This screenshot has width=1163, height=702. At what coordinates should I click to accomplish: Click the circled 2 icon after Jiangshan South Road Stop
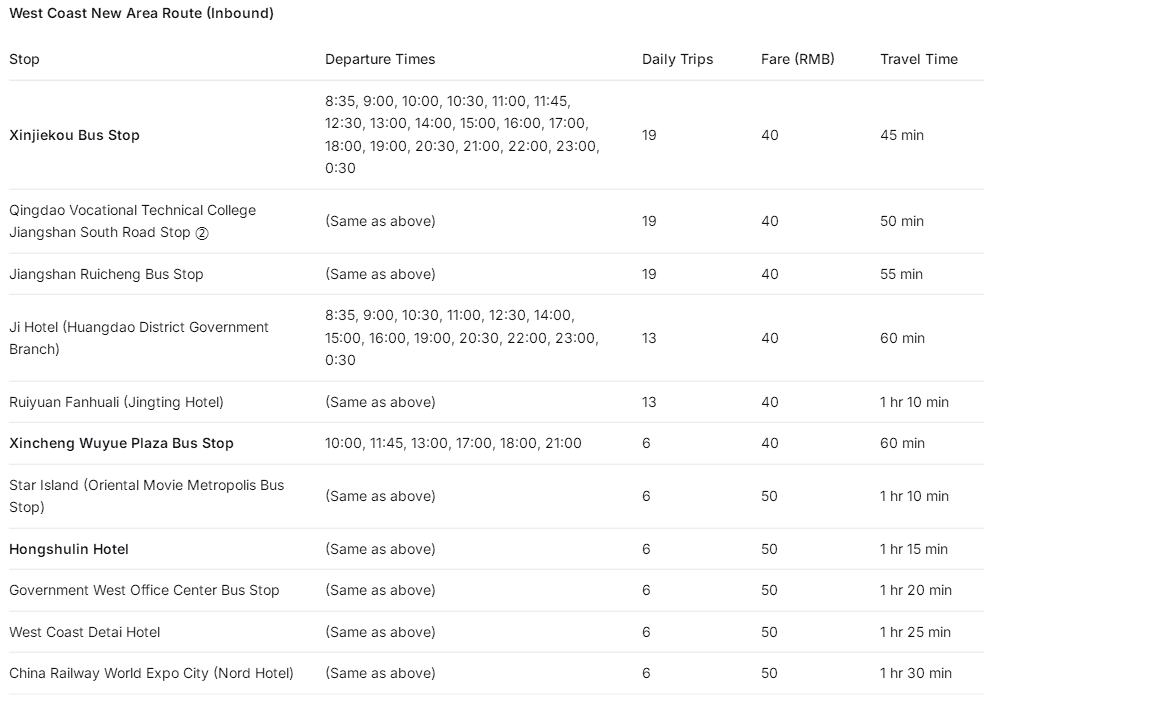202,233
